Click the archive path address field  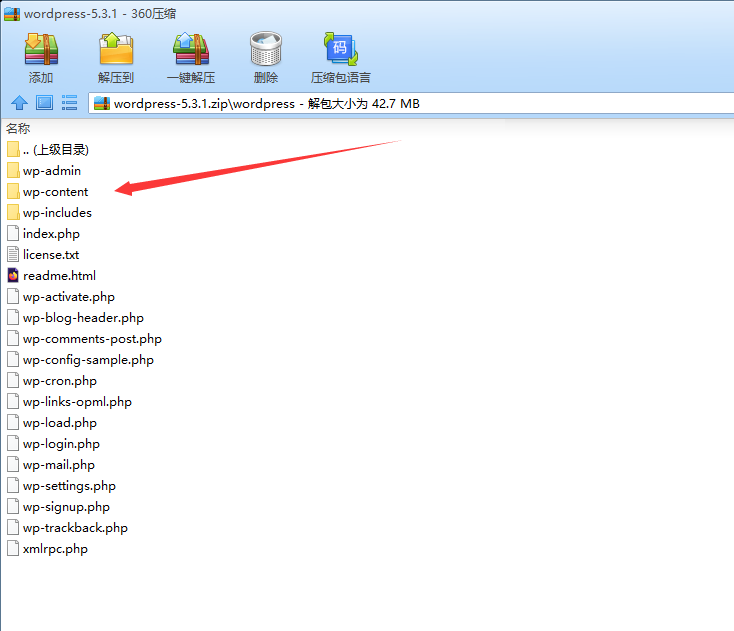click(x=400, y=103)
